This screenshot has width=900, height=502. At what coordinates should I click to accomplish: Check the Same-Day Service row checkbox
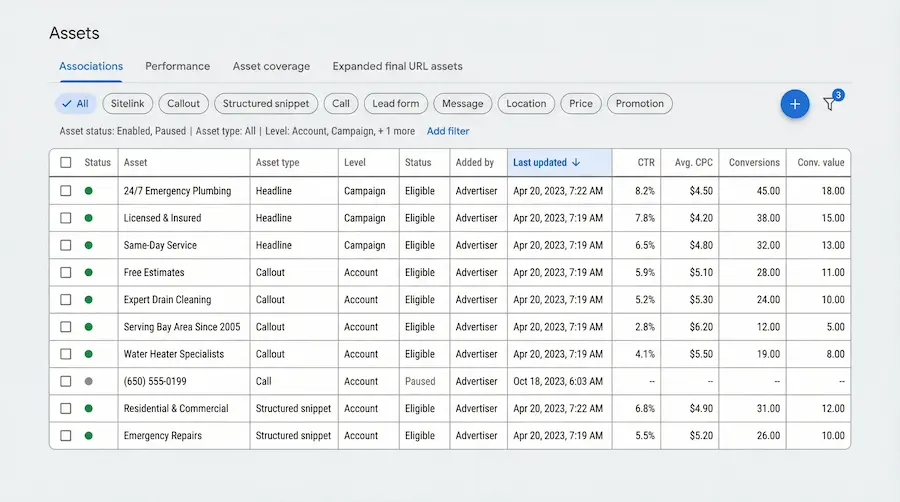[66, 245]
